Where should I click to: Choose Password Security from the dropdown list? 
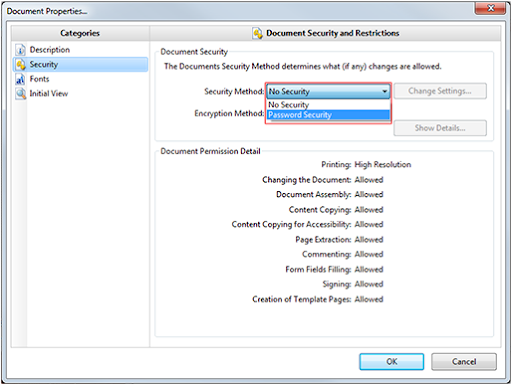pyautogui.click(x=328, y=115)
